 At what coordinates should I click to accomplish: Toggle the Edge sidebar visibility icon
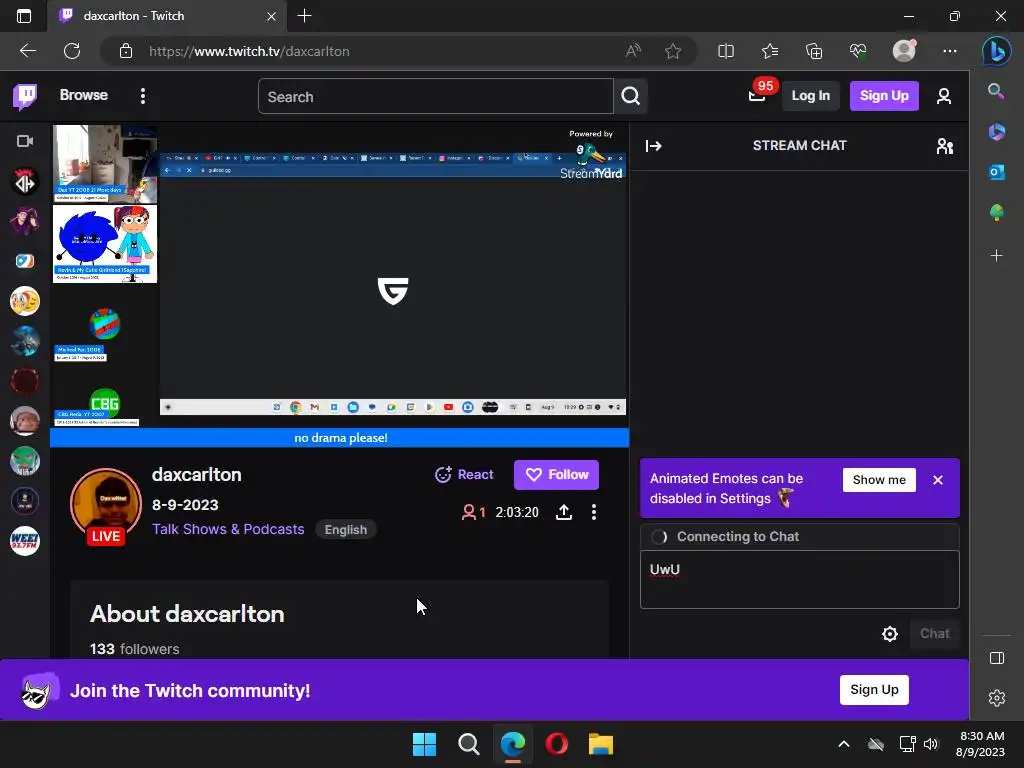coord(997,658)
